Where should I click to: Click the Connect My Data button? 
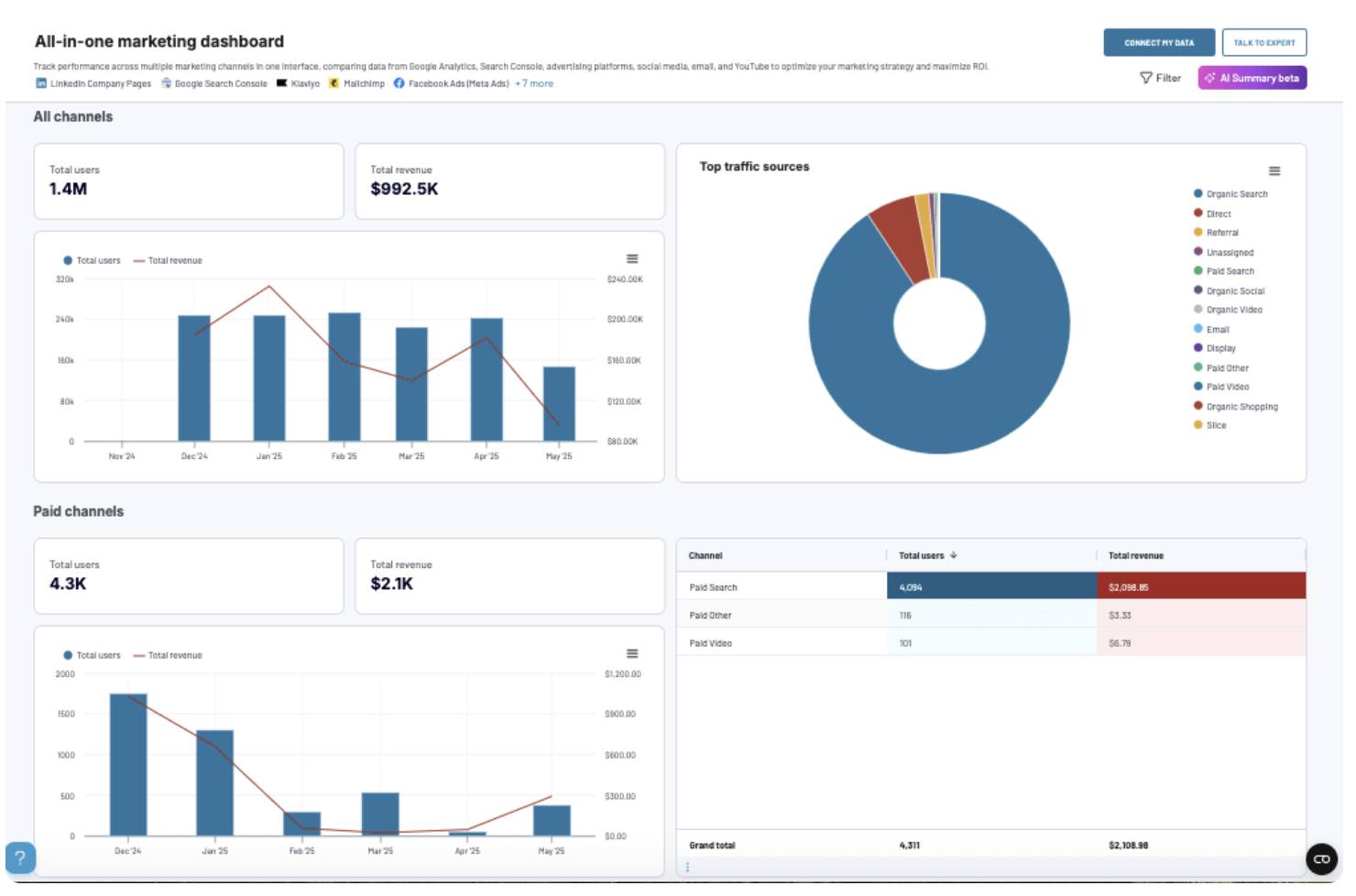click(x=1159, y=43)
